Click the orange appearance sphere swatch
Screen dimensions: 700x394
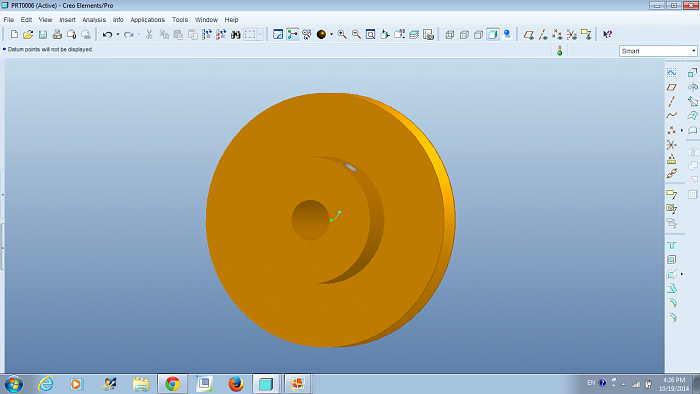(321, 34)
